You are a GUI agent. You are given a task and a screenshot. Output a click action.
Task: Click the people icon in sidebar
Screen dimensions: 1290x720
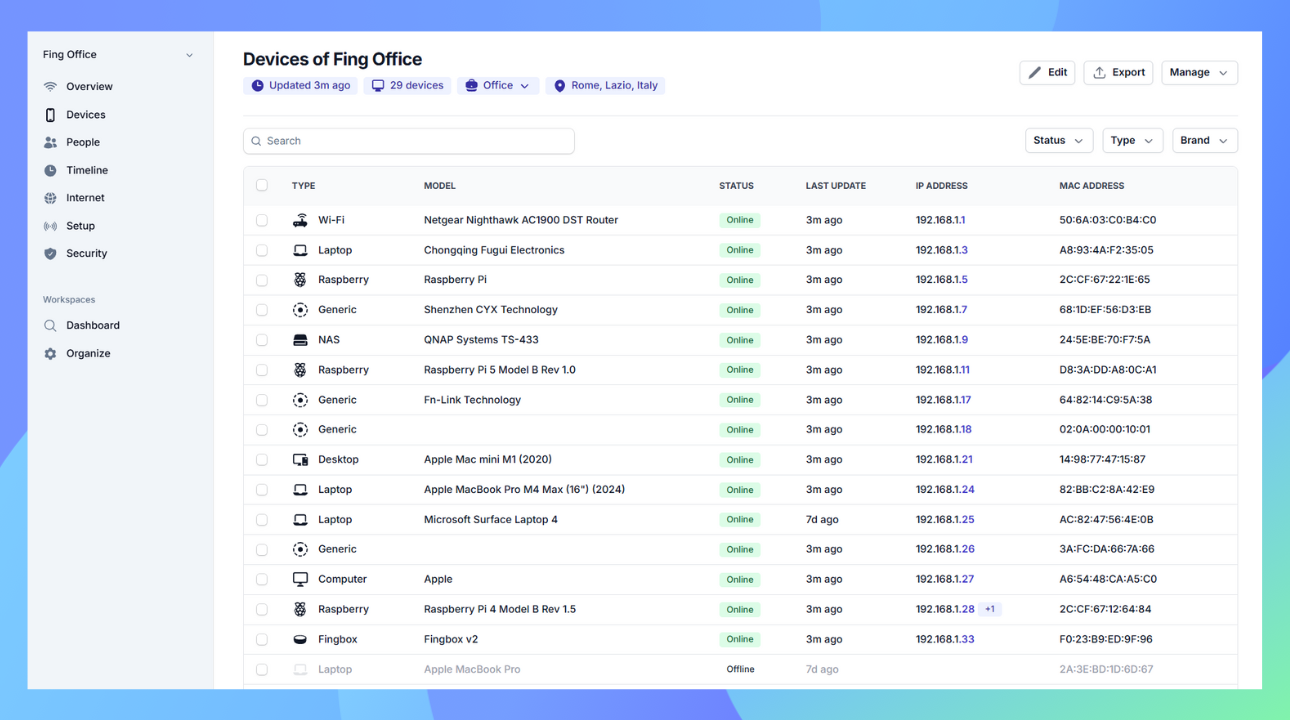(x=50, y=142)
